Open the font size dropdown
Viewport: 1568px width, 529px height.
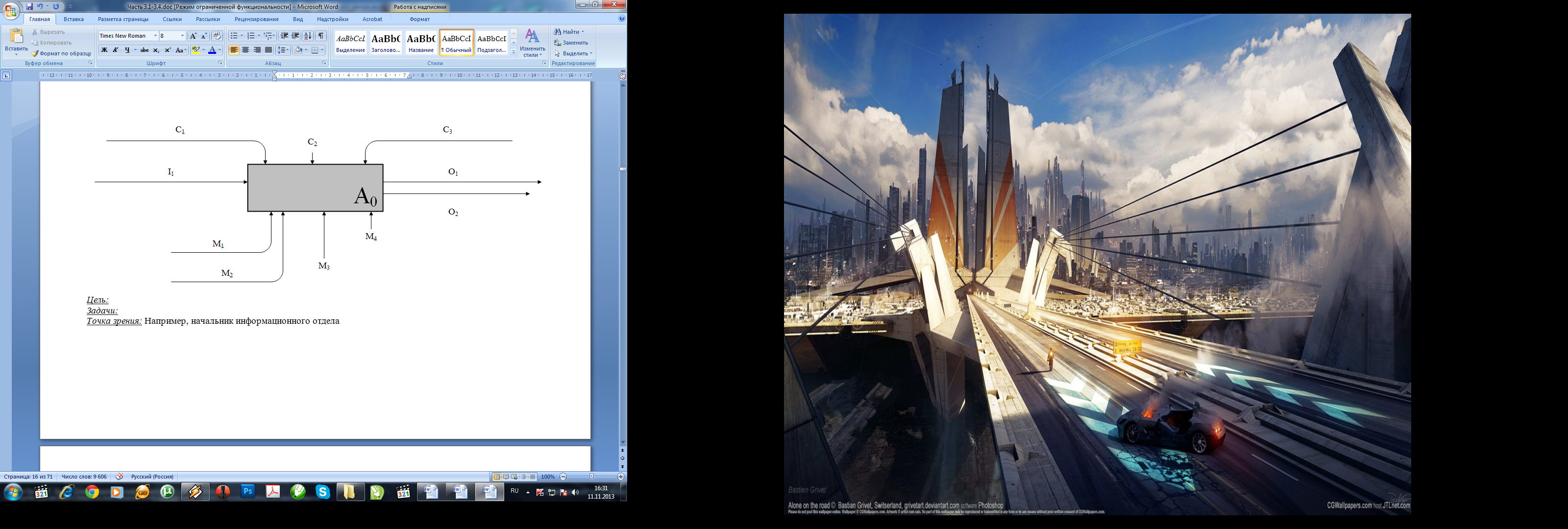point(183,36)
